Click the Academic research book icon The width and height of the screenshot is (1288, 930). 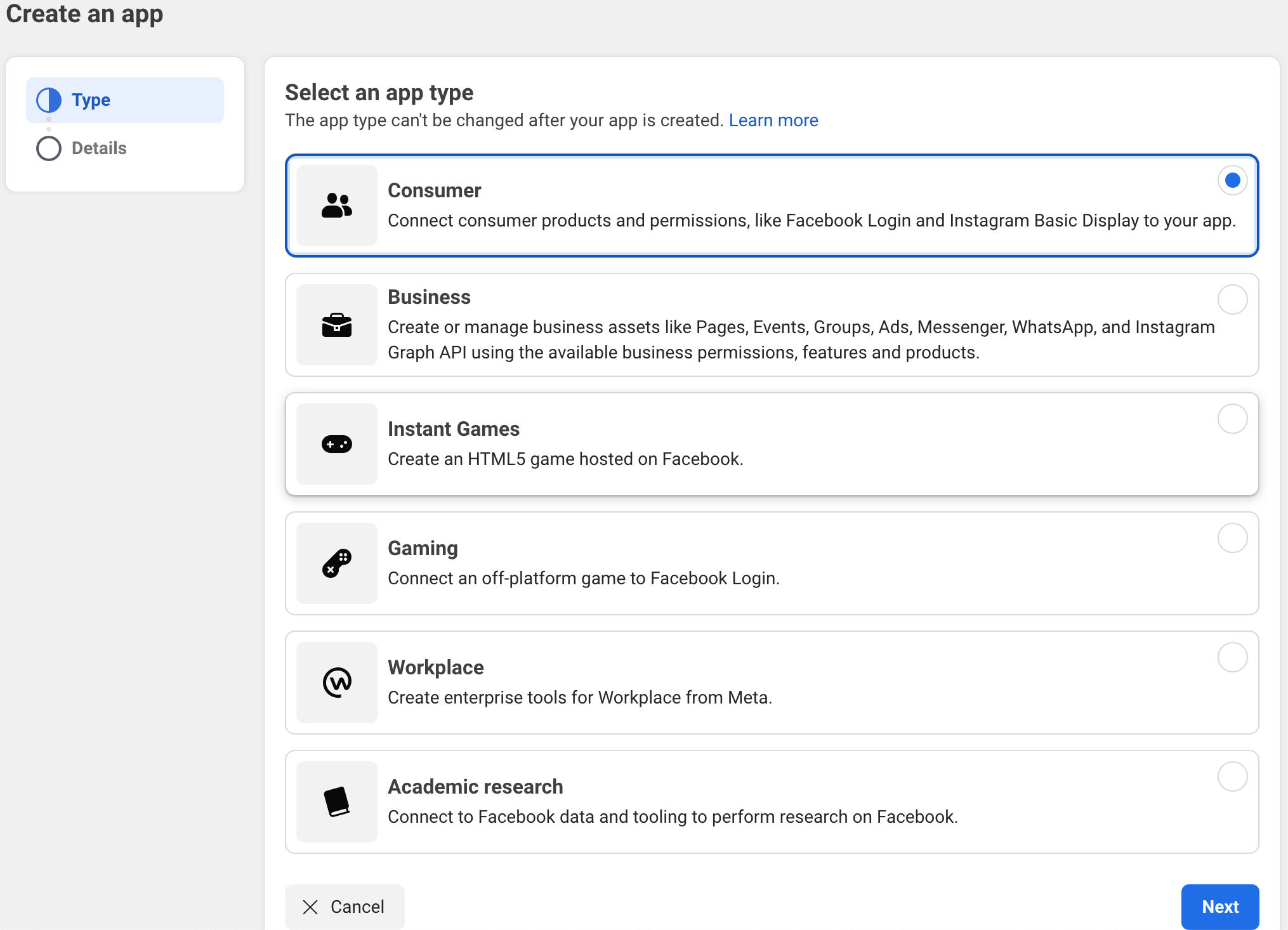[337, 802]
